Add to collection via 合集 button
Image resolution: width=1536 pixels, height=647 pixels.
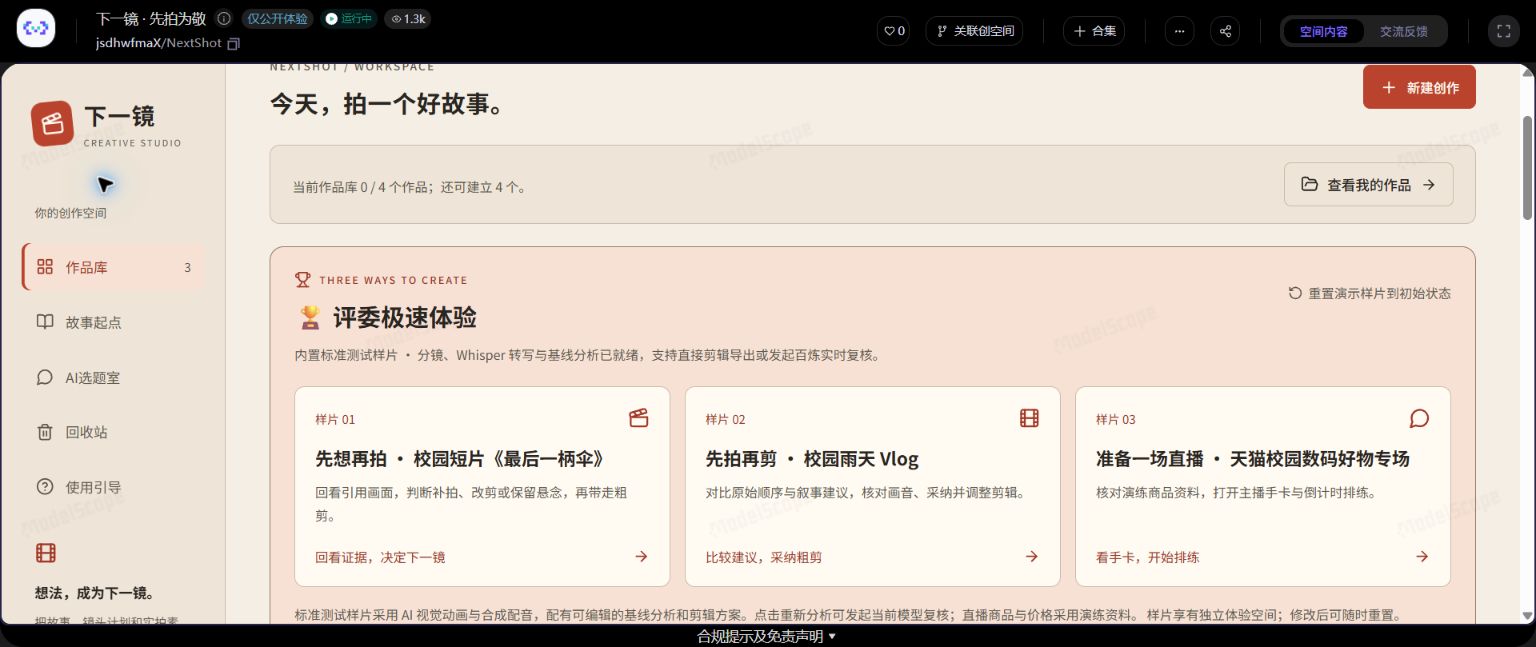pyautogui.click(x=1094, y=31)
